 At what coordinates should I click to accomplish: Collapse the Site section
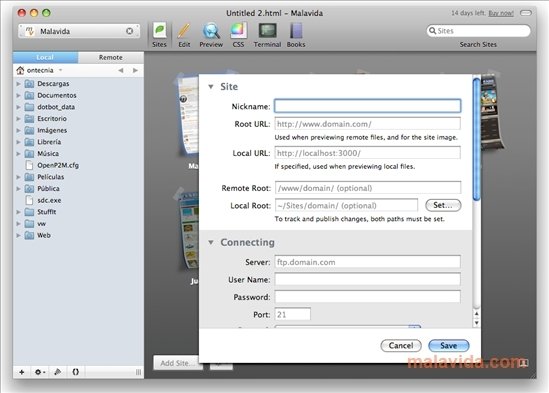tap(210, 87)
